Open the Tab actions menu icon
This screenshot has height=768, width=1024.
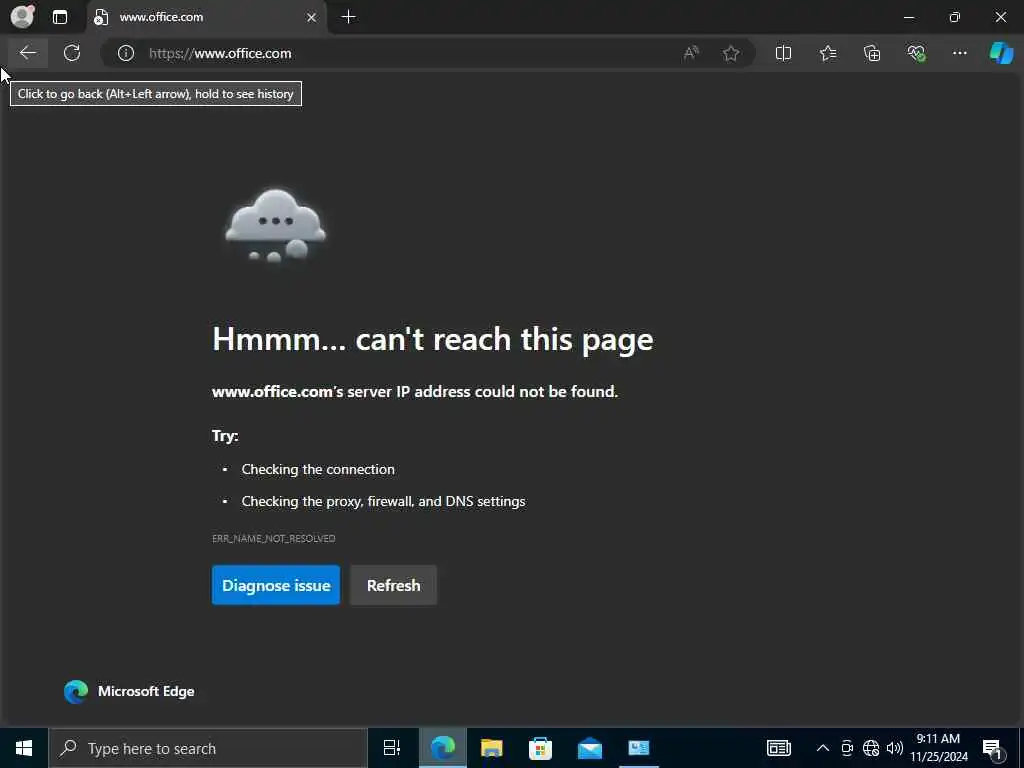(x=59, y=17)
